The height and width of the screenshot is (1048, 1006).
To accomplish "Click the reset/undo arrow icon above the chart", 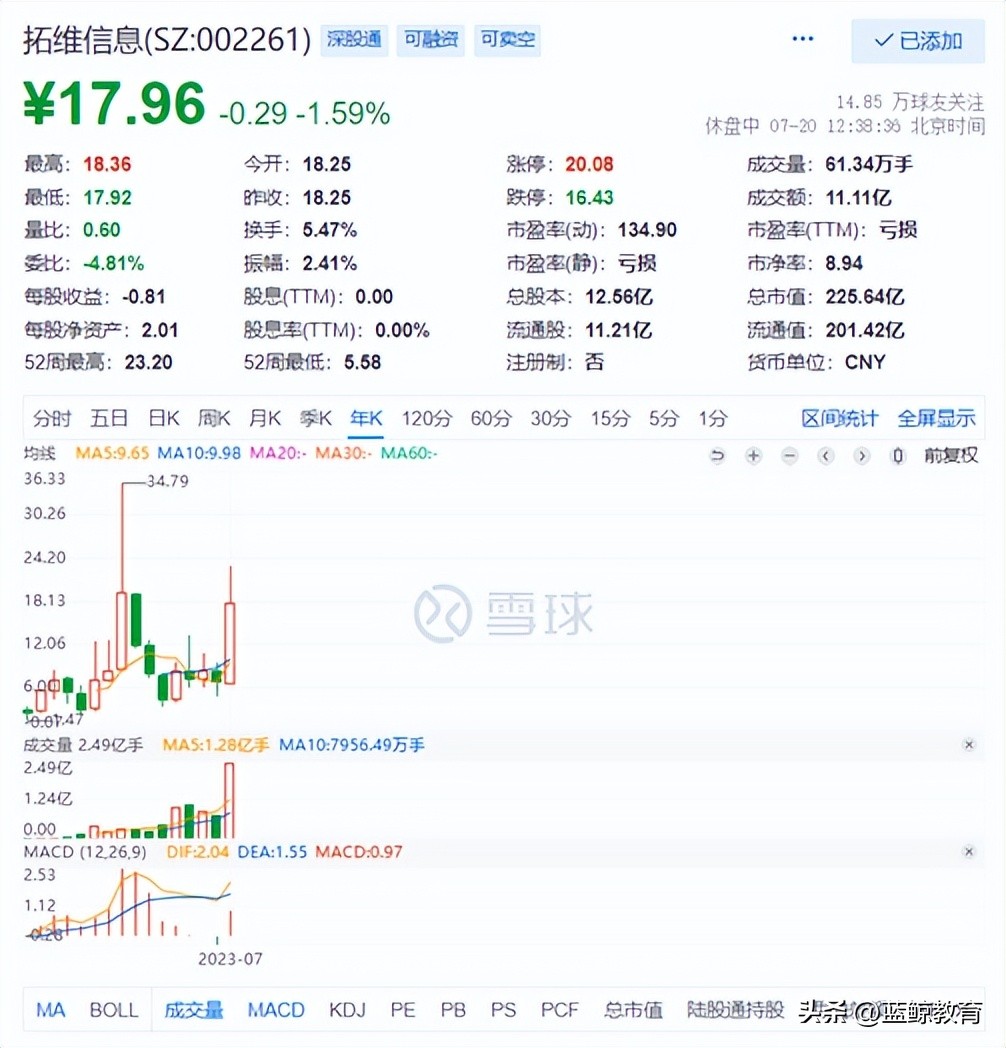I will point(718,455).
